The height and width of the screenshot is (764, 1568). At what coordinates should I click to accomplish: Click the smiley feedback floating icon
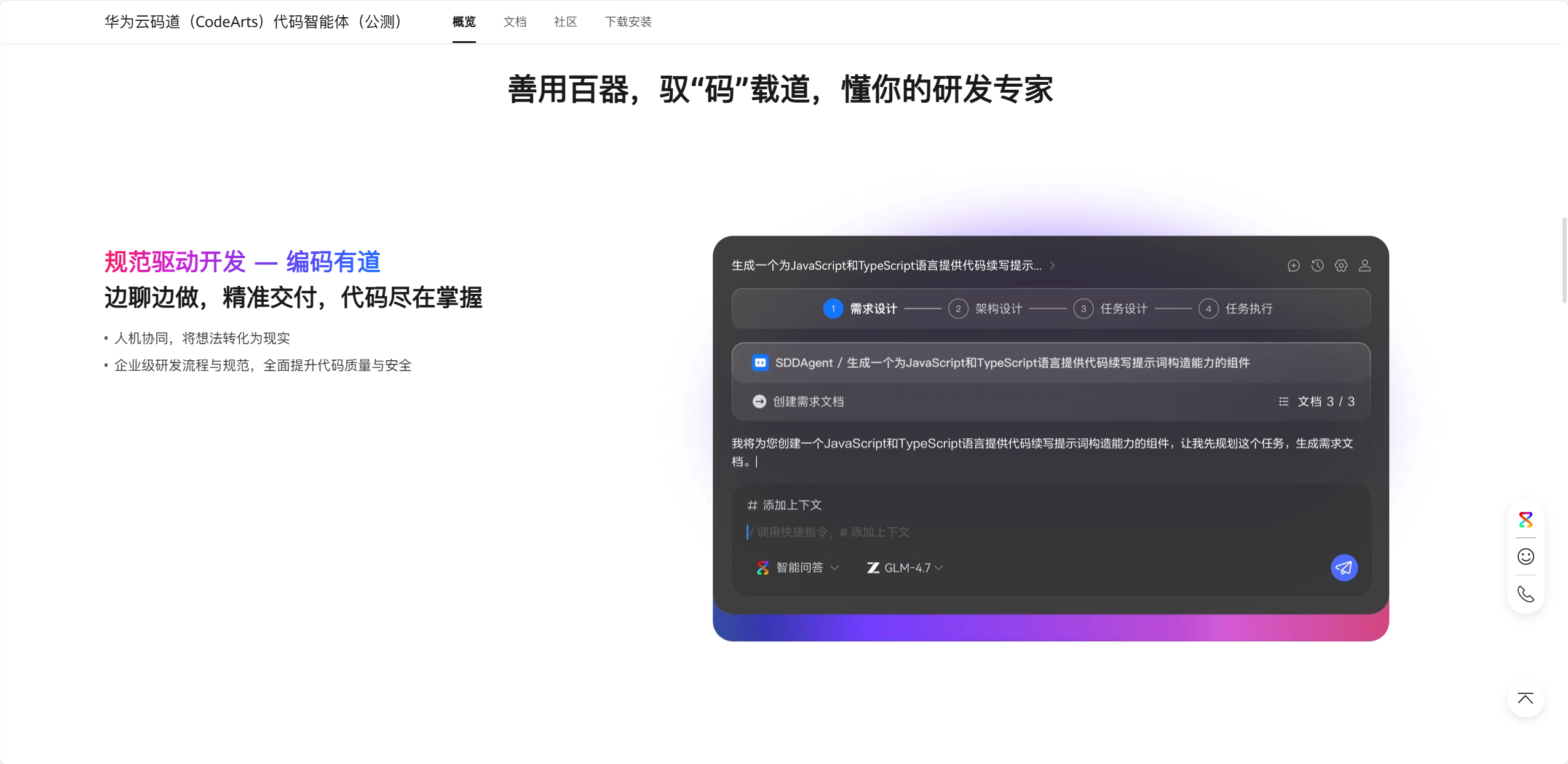click(x=1526, y=557)
